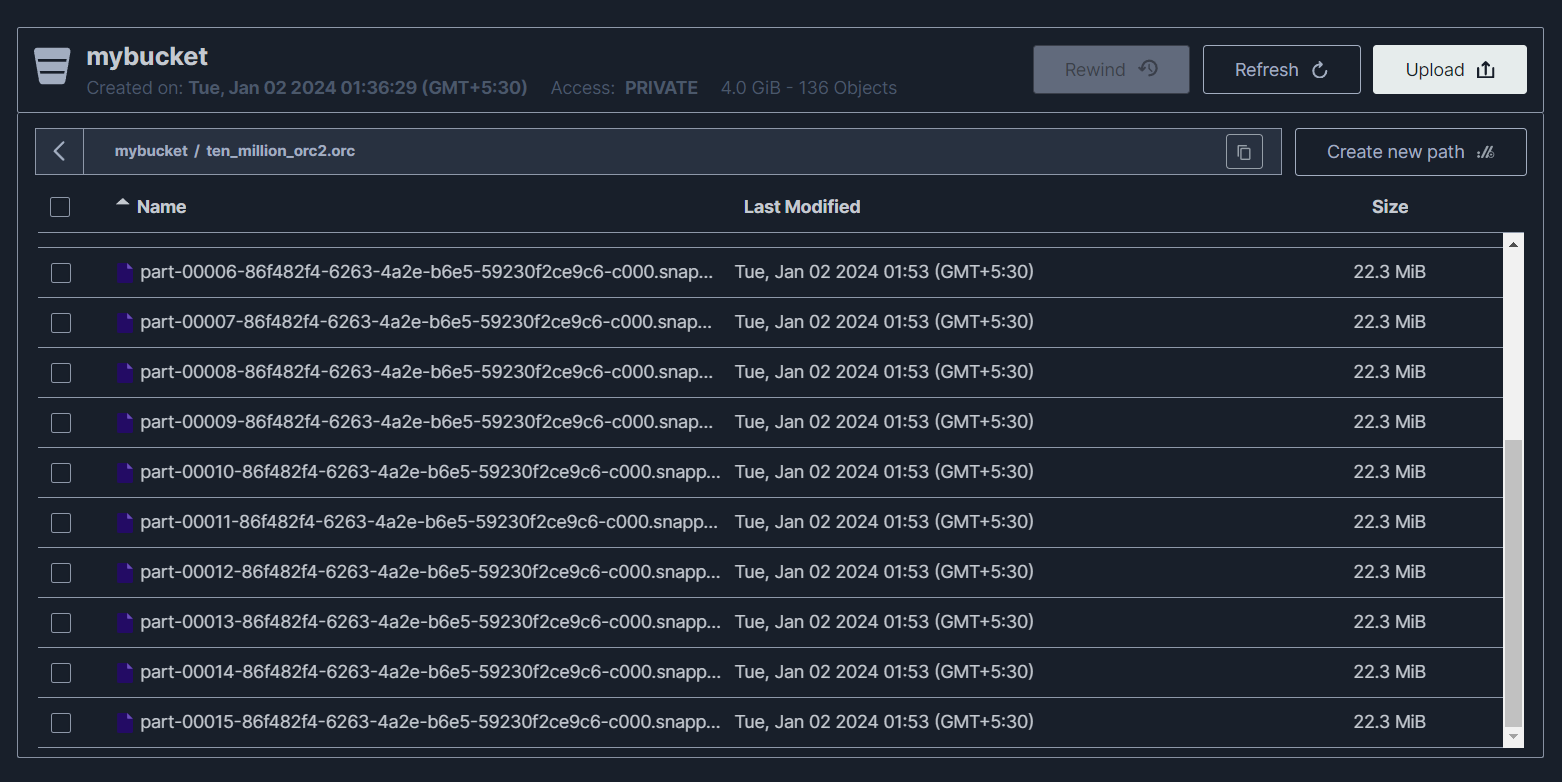1562x782 pixels.
Task: Click the Upload button
Action: [x=1449, y=70]
